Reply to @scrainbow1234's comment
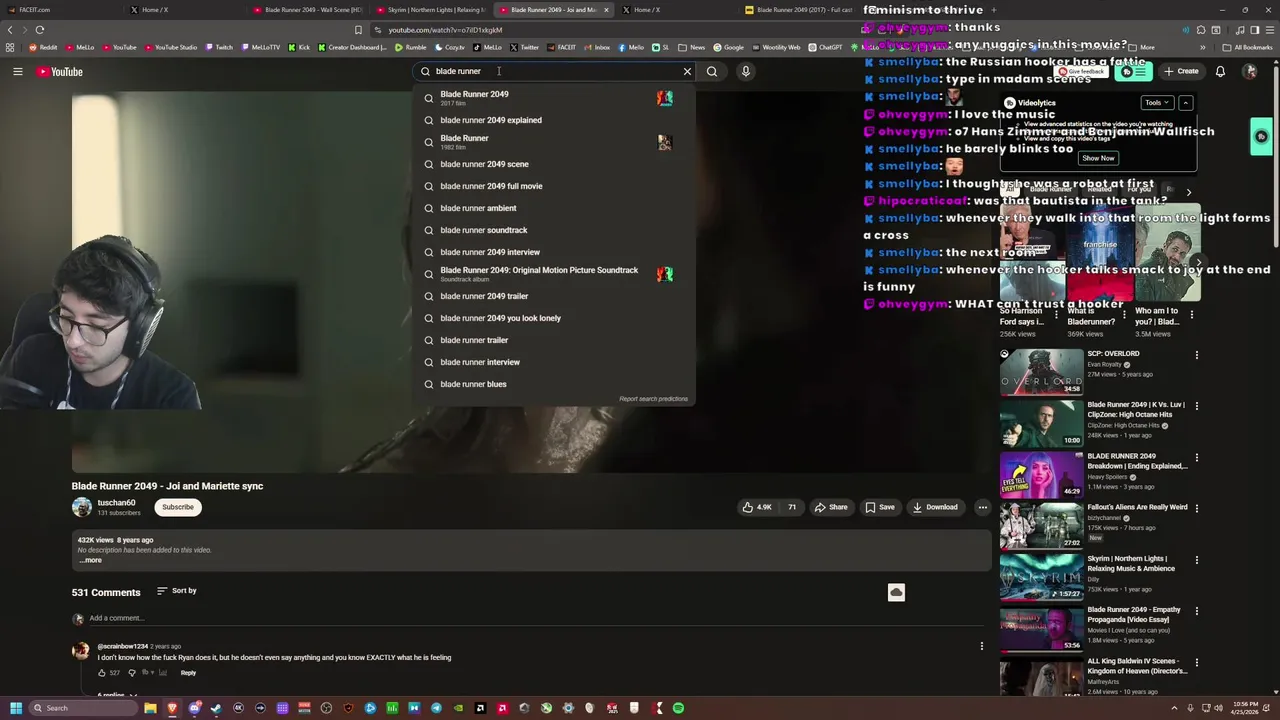The image size is (1280, 720). (x=188, y=673)
